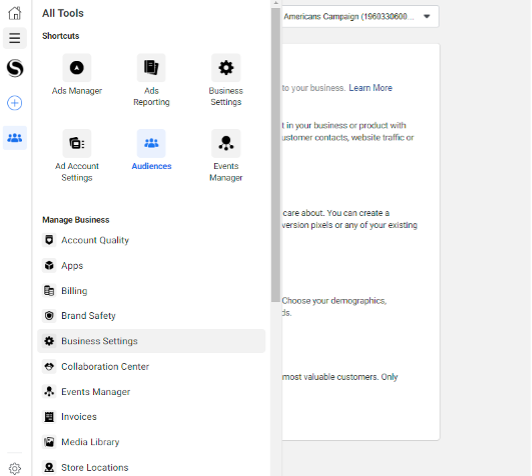The height and width of the screenshot is (476, 532).
Task: Open Events Manager in Manage Business list
Action: pyautogui.click(x=151, y=392)
